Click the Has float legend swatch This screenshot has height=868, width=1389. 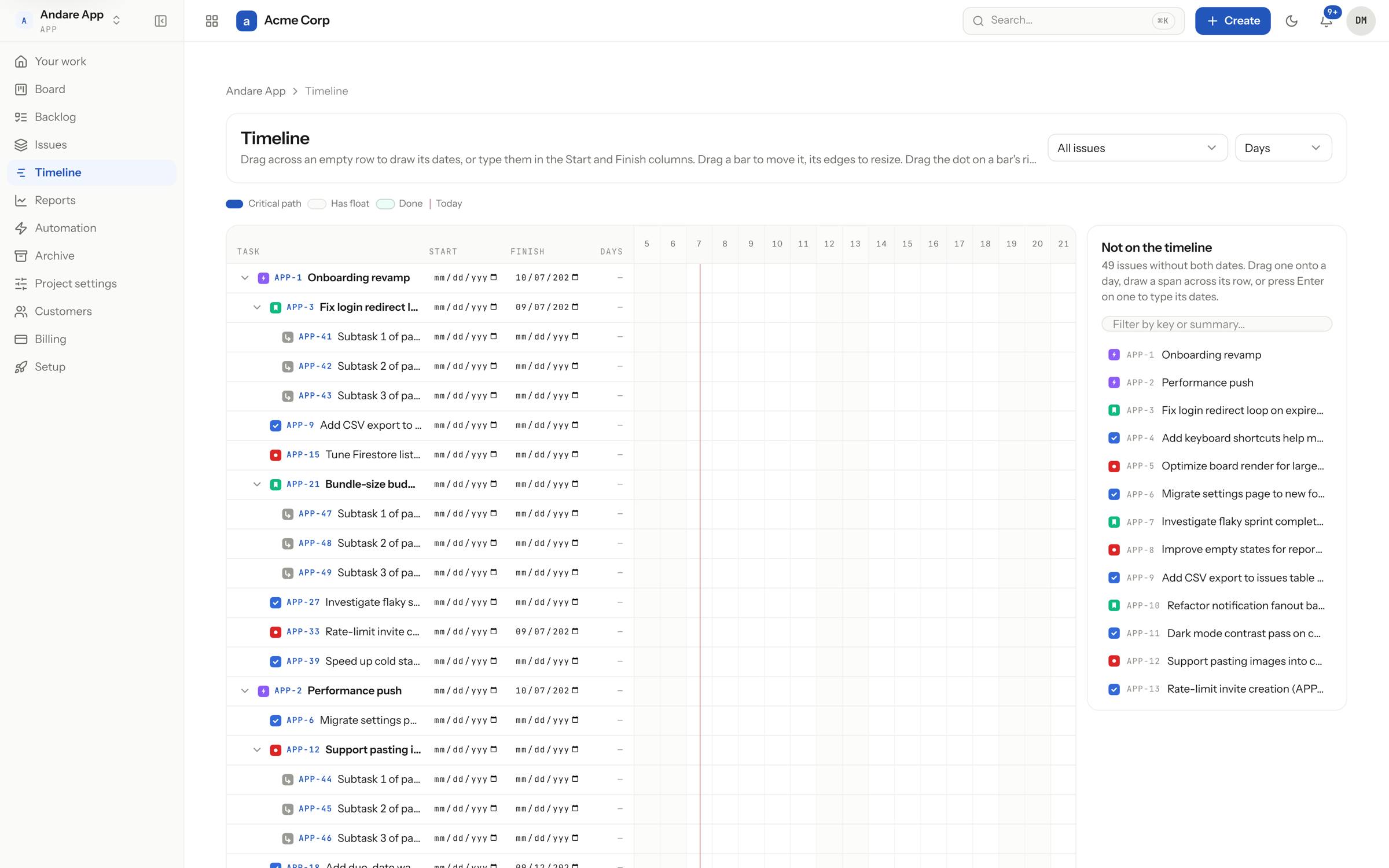(317, 204)
